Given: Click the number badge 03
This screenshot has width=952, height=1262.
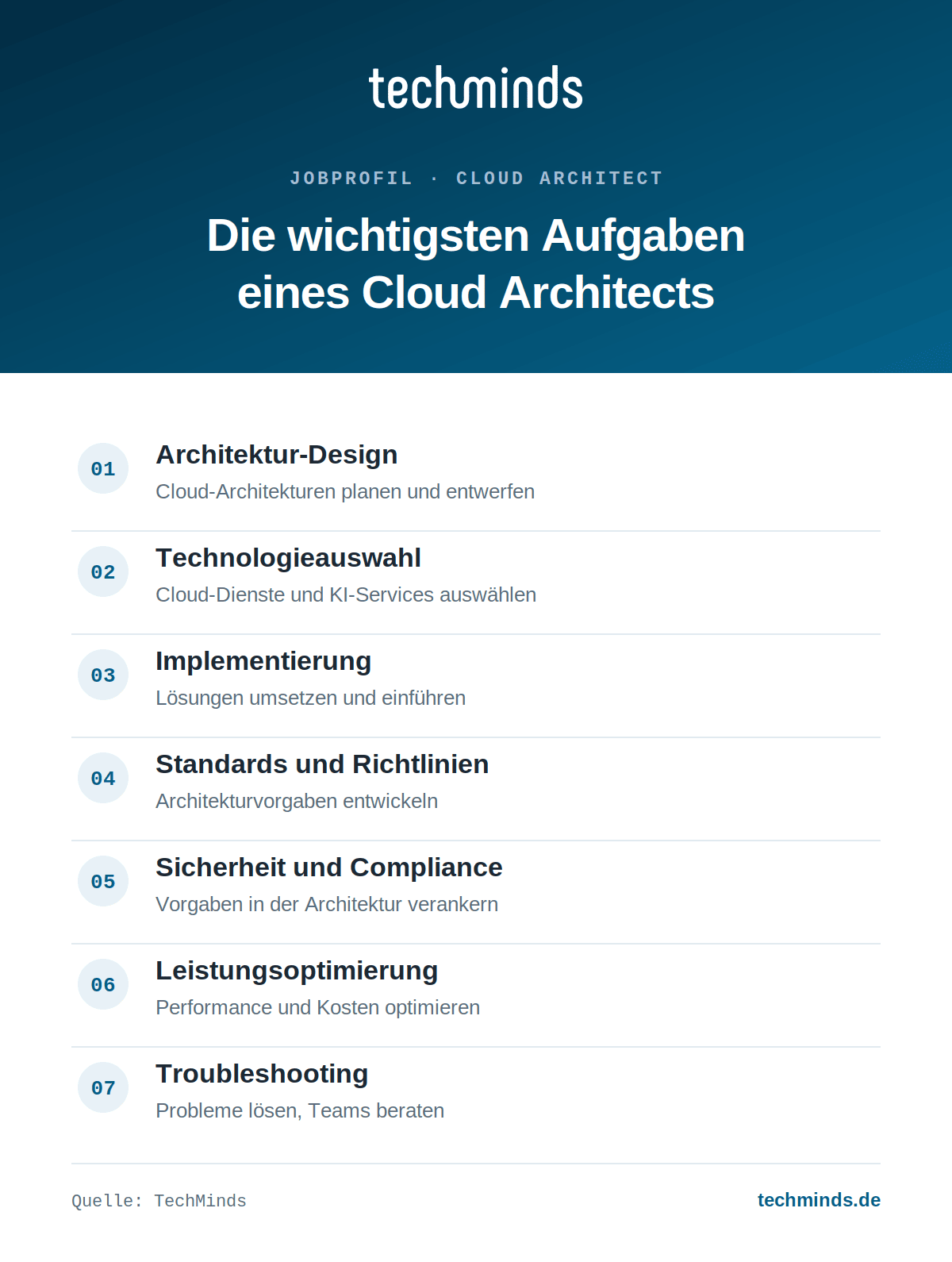Looking at the screenshot, I should point(103,675).
